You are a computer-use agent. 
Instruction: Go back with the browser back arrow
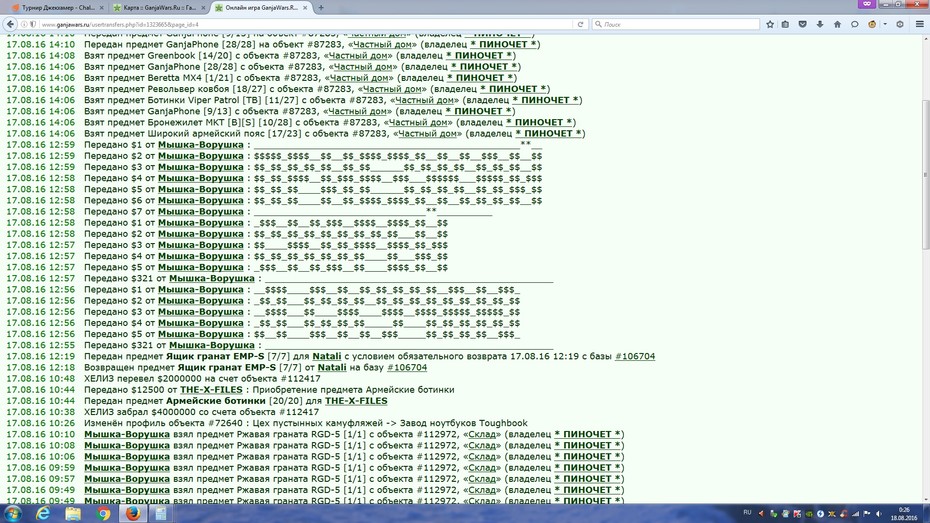(11, 24)
